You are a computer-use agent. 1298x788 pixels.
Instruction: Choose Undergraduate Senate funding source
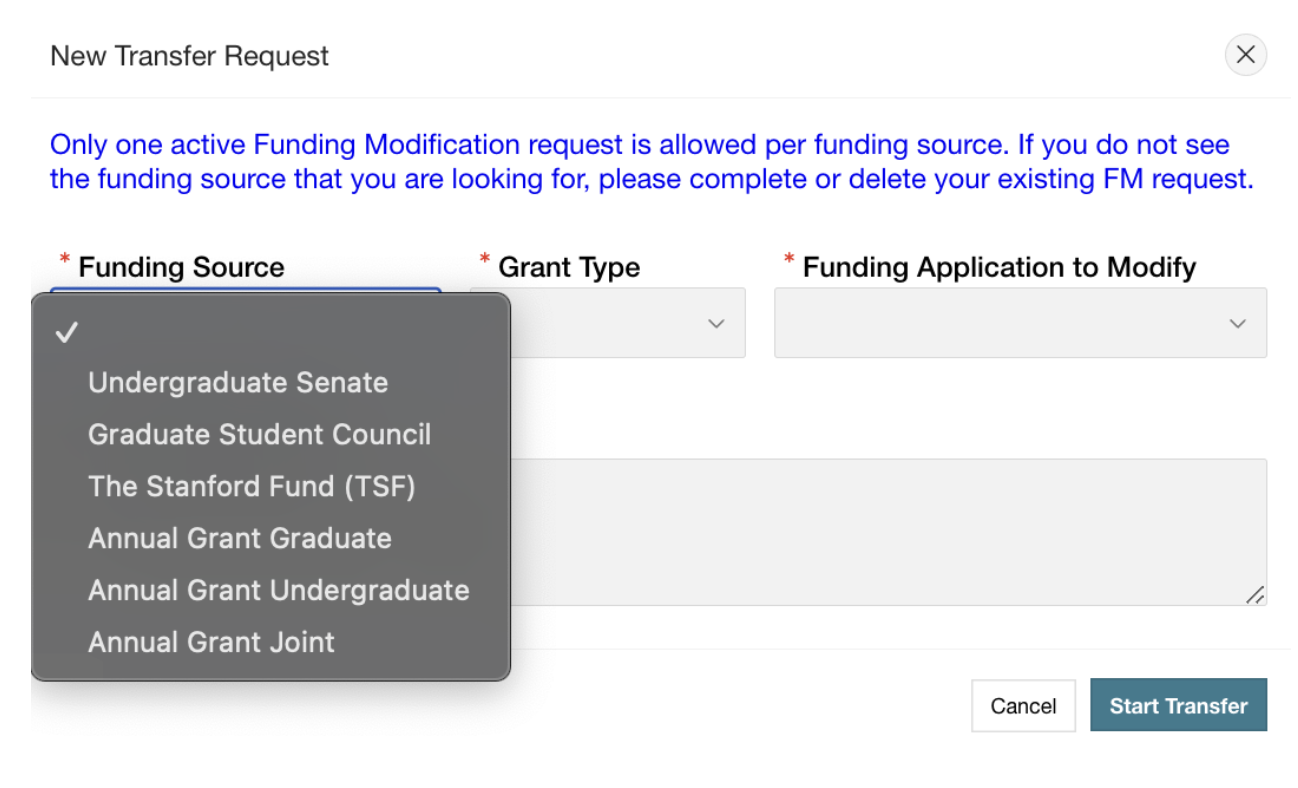click(238, 383)
